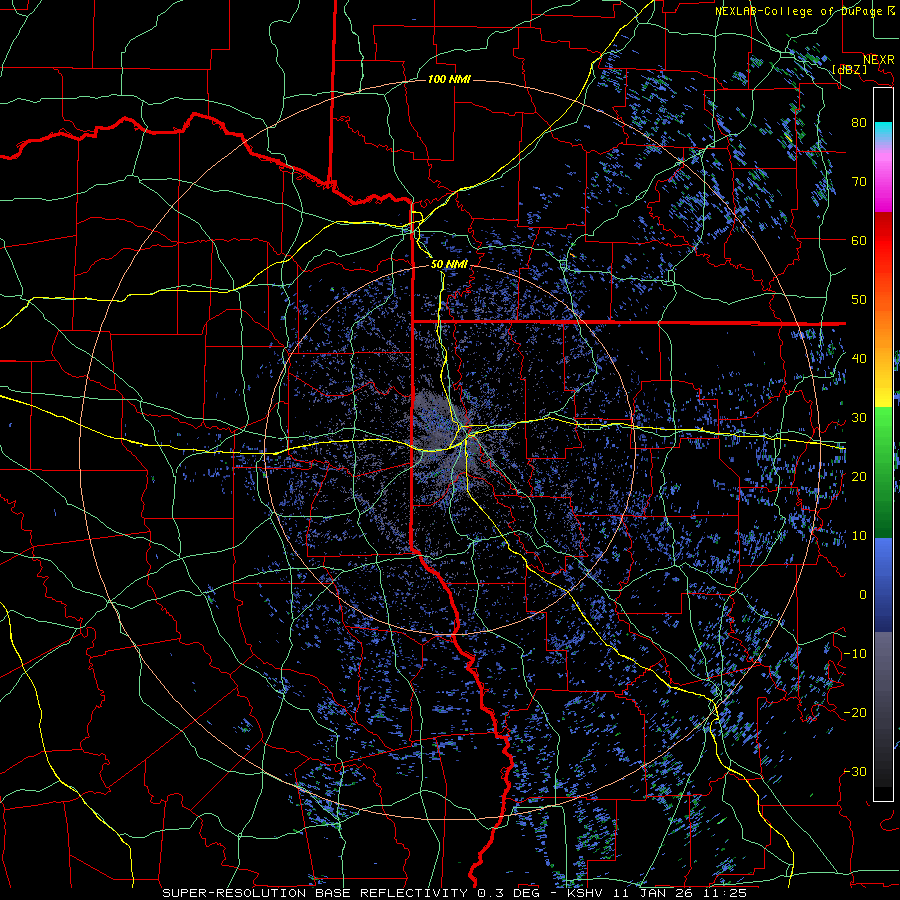Click the magenta-pink segment of the color bar
The width and height of the screenshot is (900, 900).
coord(883,181)
